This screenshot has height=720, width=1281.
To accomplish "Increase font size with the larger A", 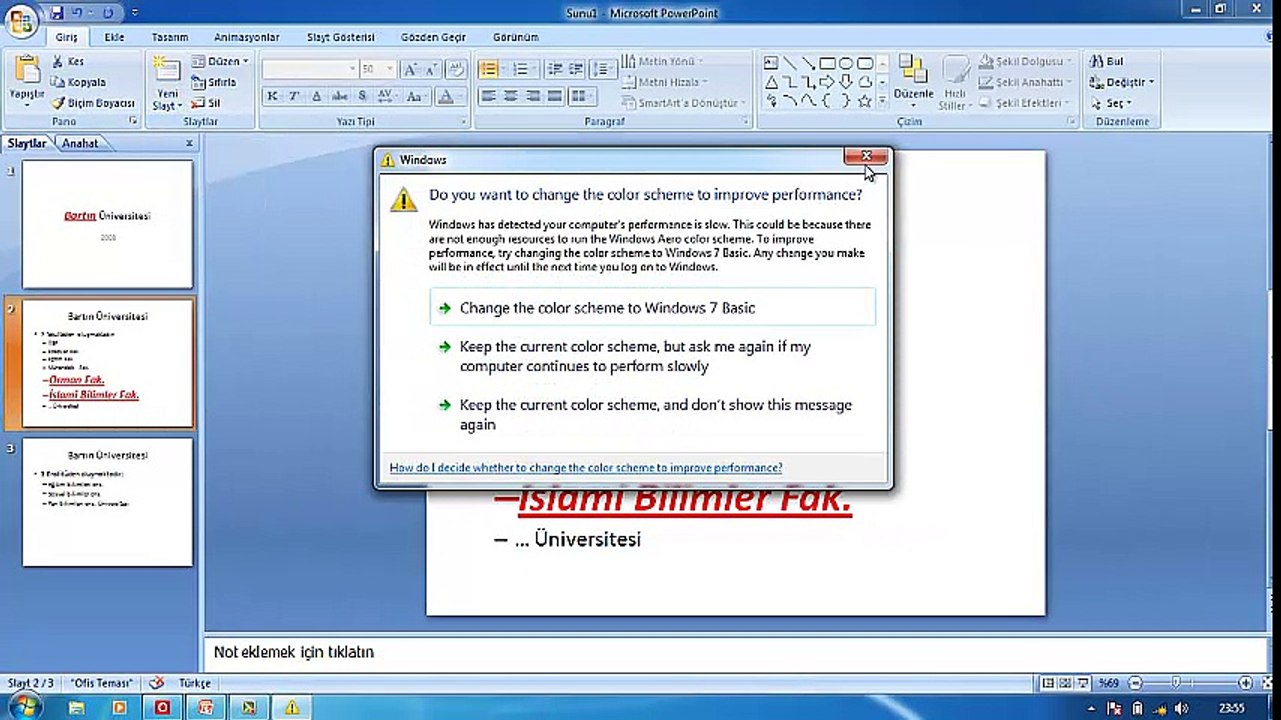I will pos(411,69).
